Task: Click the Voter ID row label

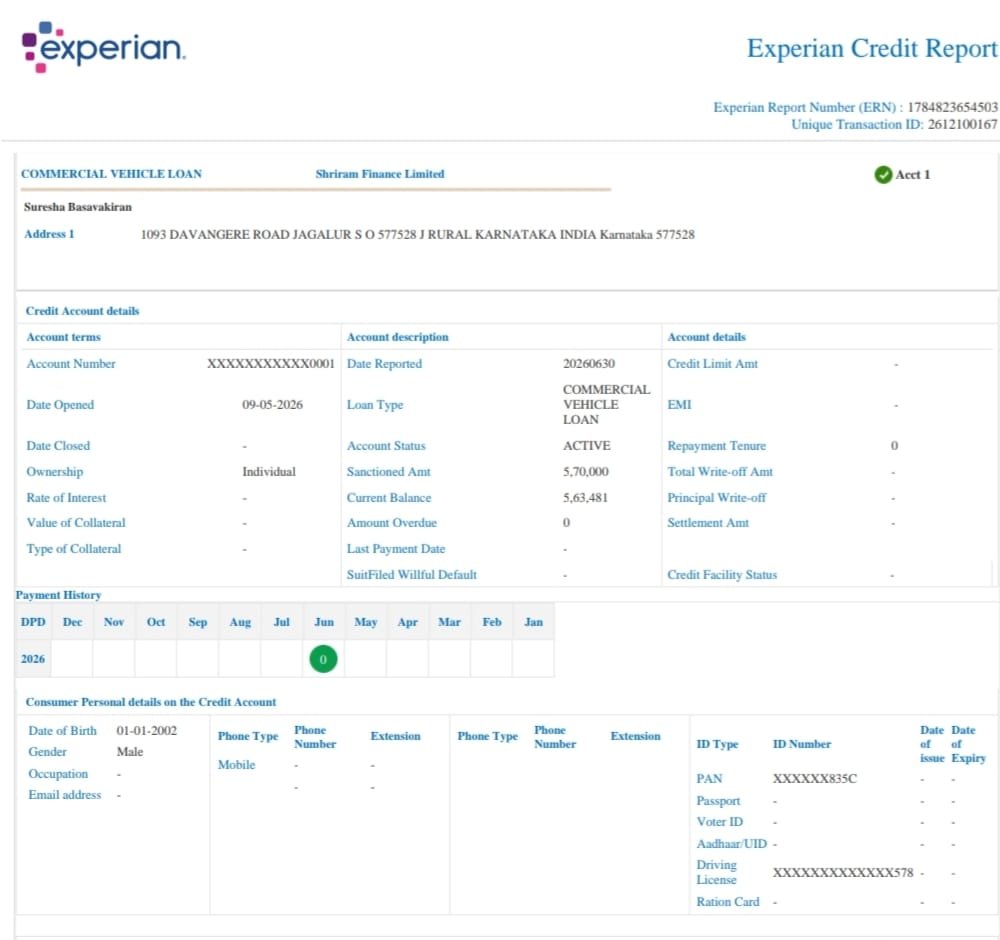Action: click(719, 822)
